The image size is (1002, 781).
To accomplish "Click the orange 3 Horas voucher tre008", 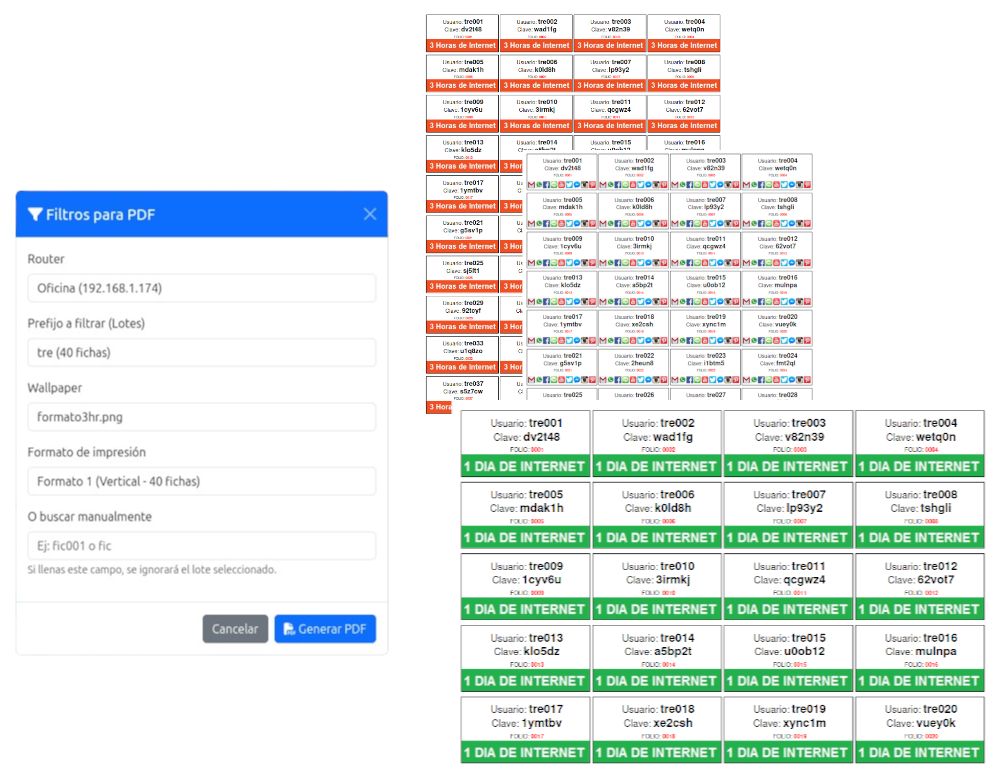I will (684, 73).
